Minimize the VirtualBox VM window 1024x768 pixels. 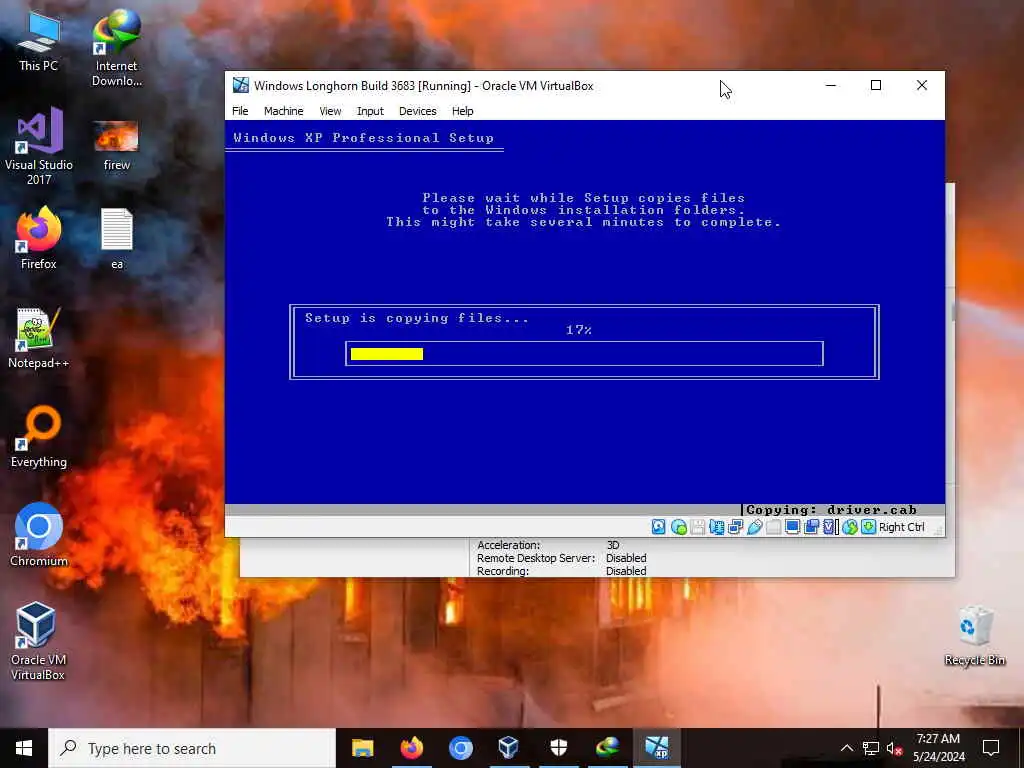[x=831, y=86]
